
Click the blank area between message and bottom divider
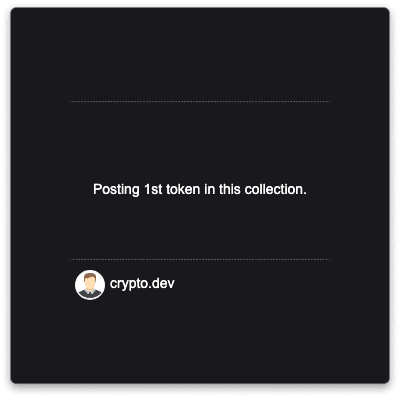tap(200, 228)
